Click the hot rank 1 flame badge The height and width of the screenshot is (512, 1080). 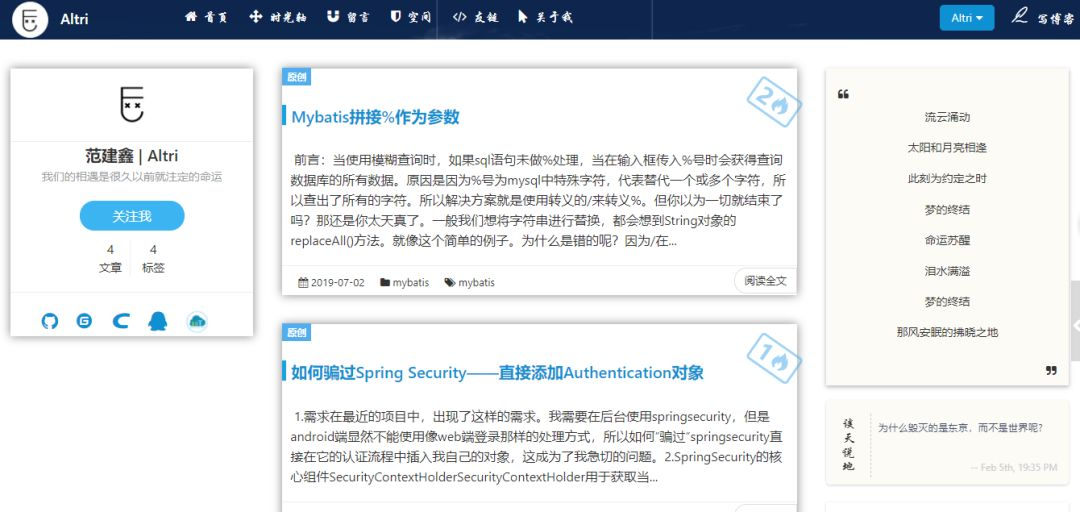[x=774, y=357]
